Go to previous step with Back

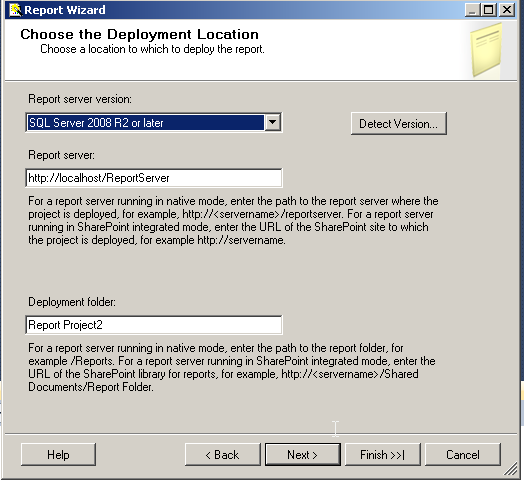click(223, 455)
